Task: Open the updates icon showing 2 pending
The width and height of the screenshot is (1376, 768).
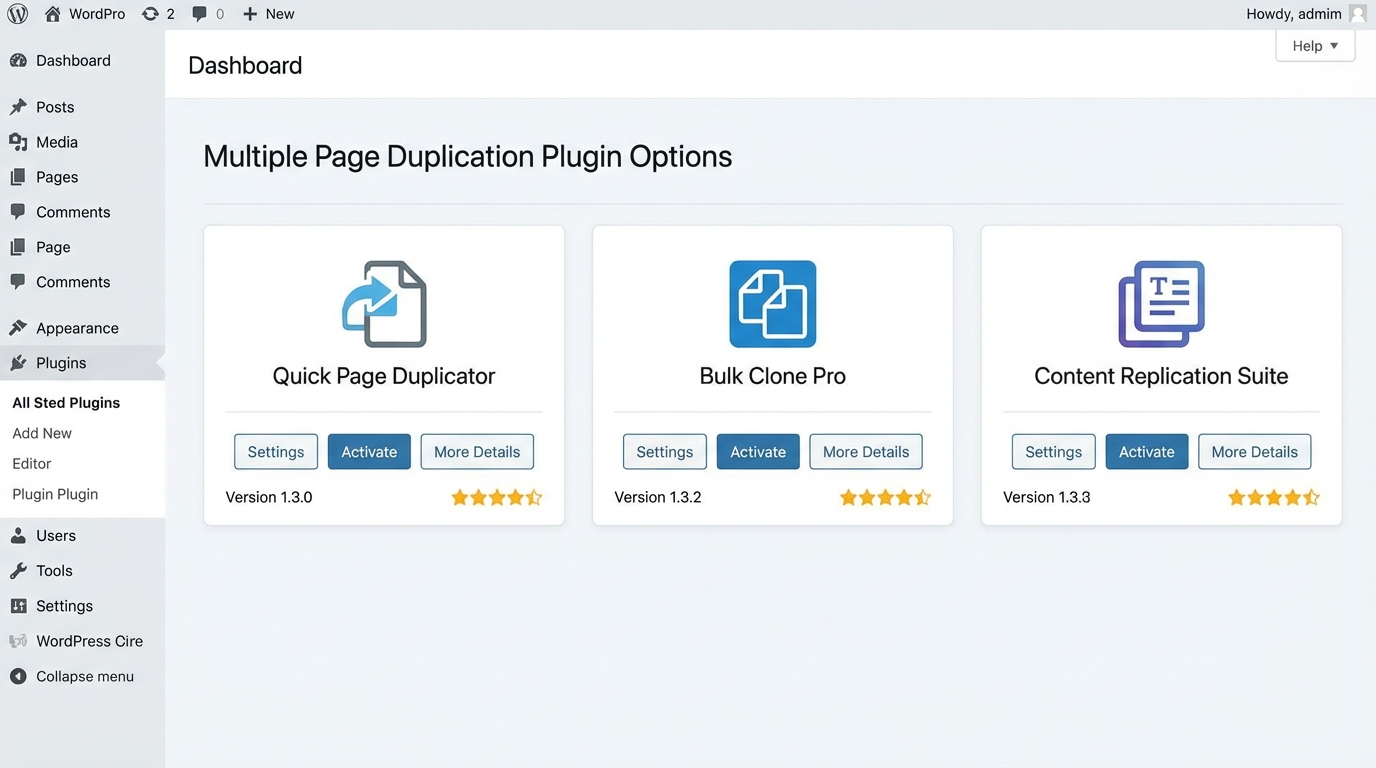Action: pyautogui.click(x=157, y=14)
